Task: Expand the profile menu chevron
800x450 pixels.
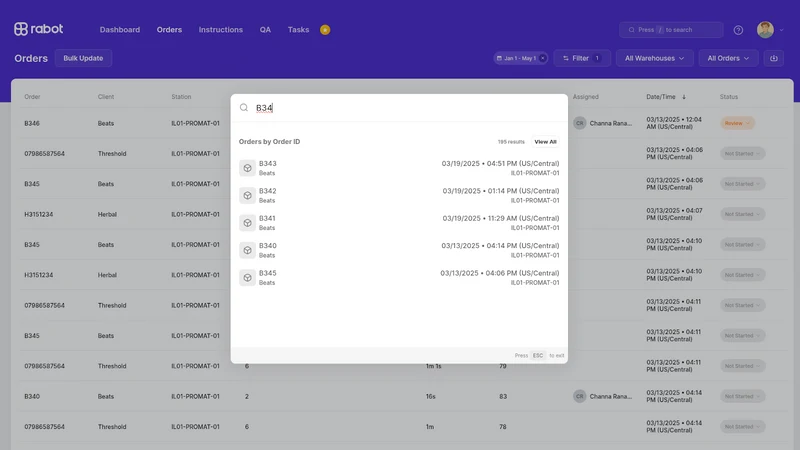Action: click(x=782, y=30)
